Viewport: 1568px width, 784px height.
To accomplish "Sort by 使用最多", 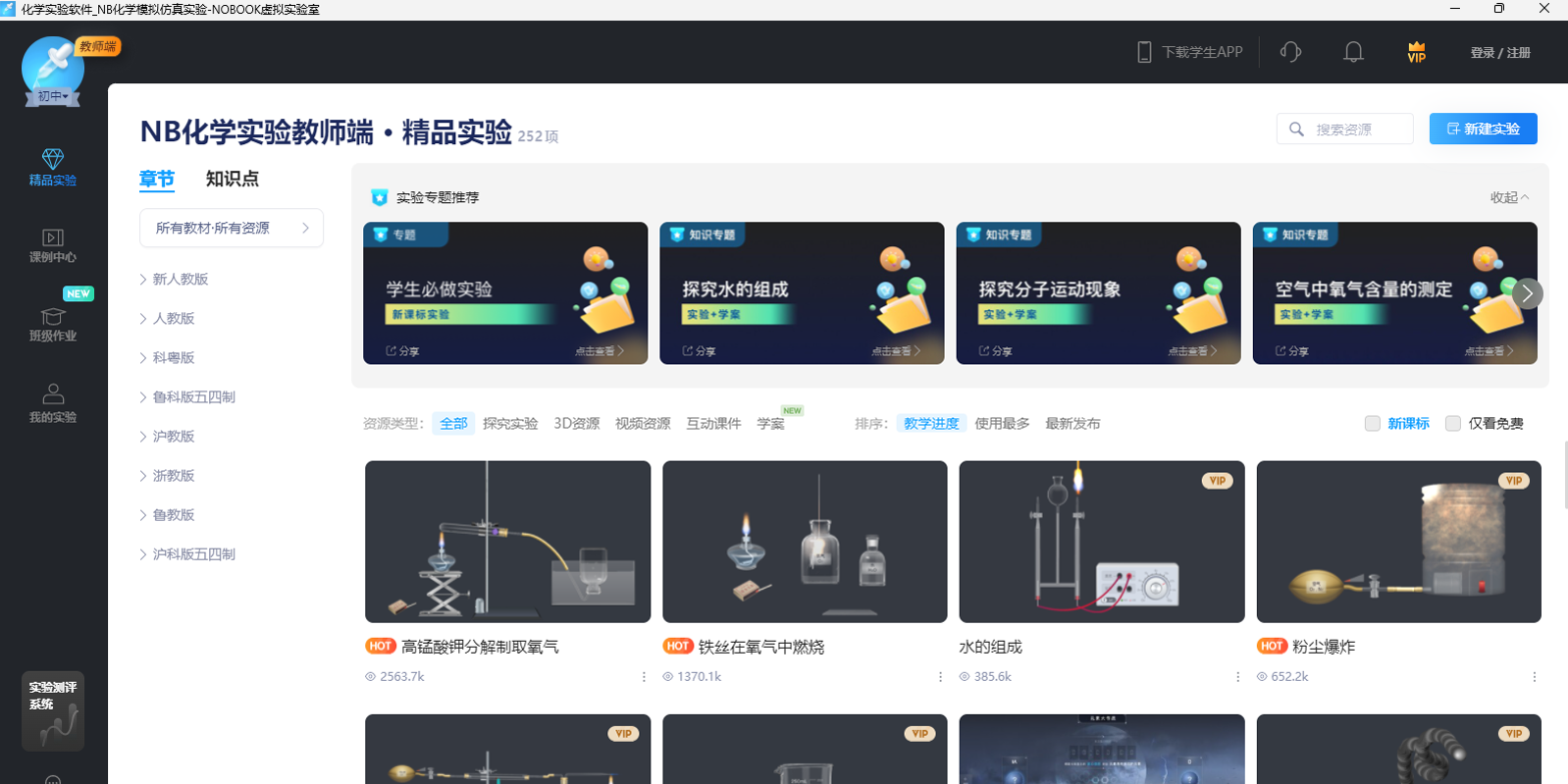I will pos(1002,423).
